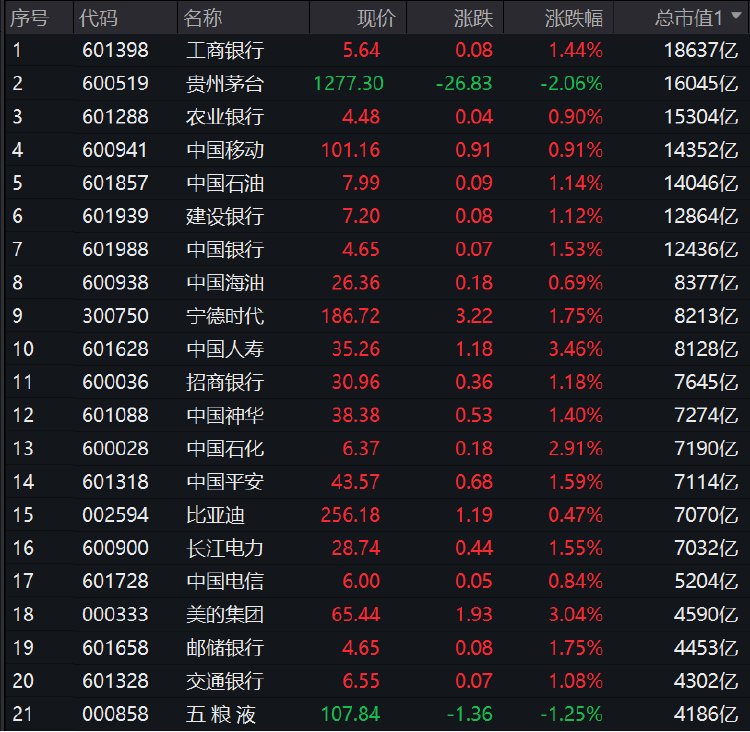Click percent change 3.46% for 中国人寿
This screenshot has width=750, height=732.
(x=575, y=349)
